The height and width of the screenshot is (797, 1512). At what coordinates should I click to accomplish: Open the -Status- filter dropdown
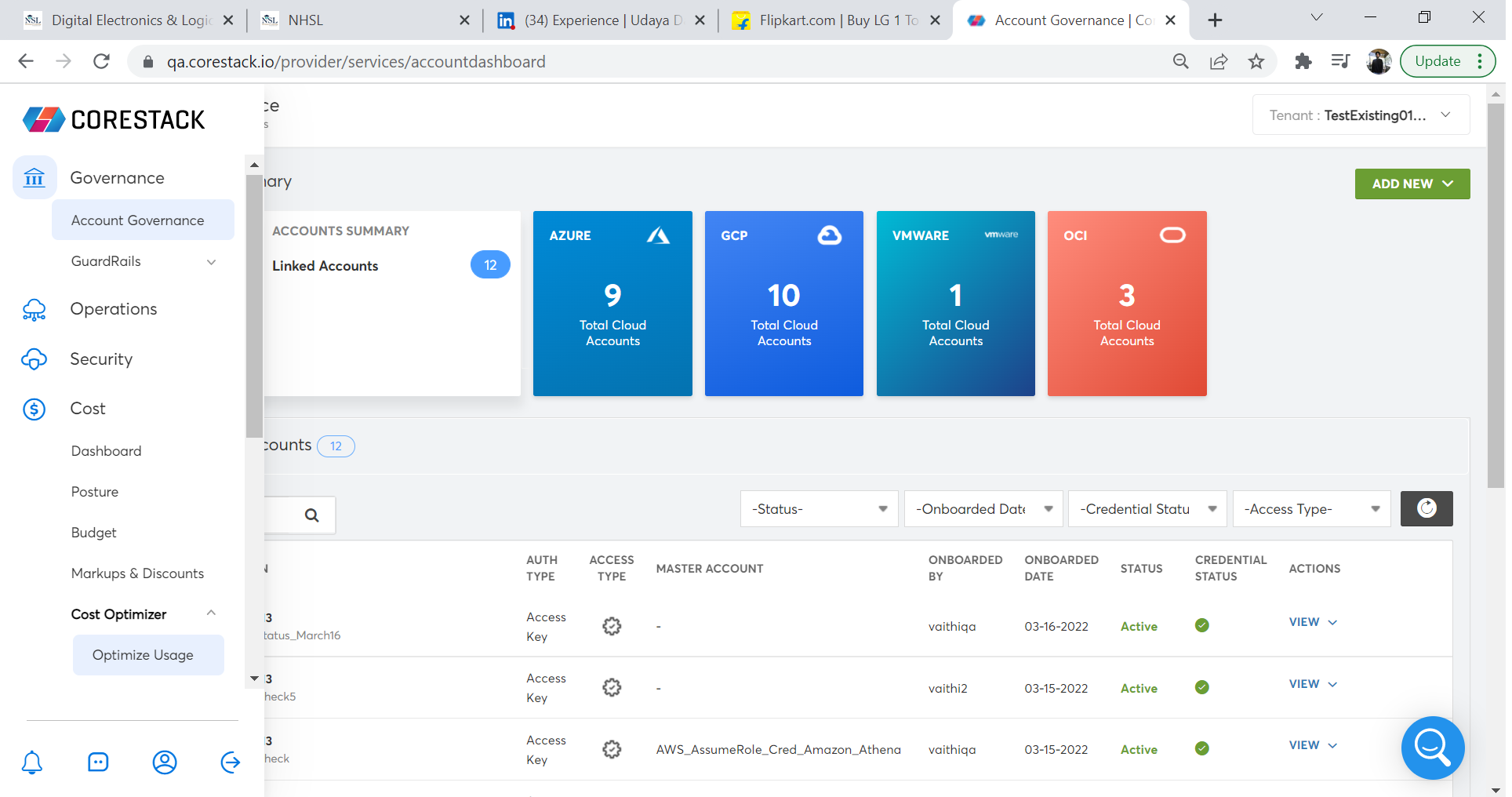point(819,509)
